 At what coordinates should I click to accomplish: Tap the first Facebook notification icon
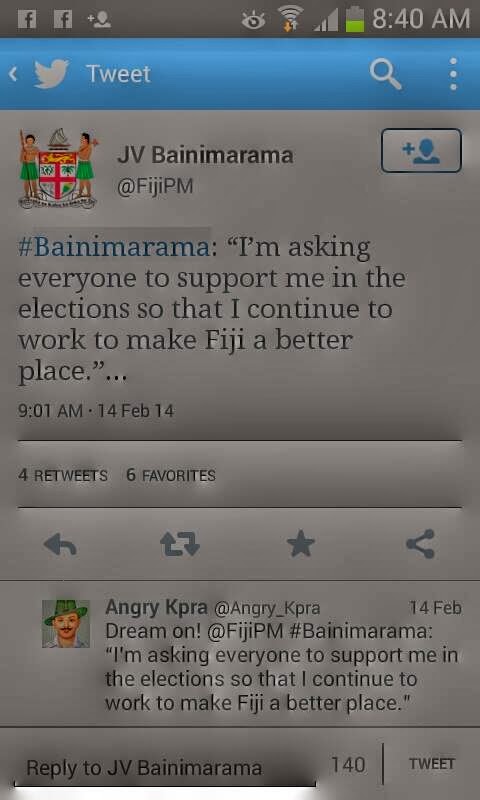click(27, 20)
